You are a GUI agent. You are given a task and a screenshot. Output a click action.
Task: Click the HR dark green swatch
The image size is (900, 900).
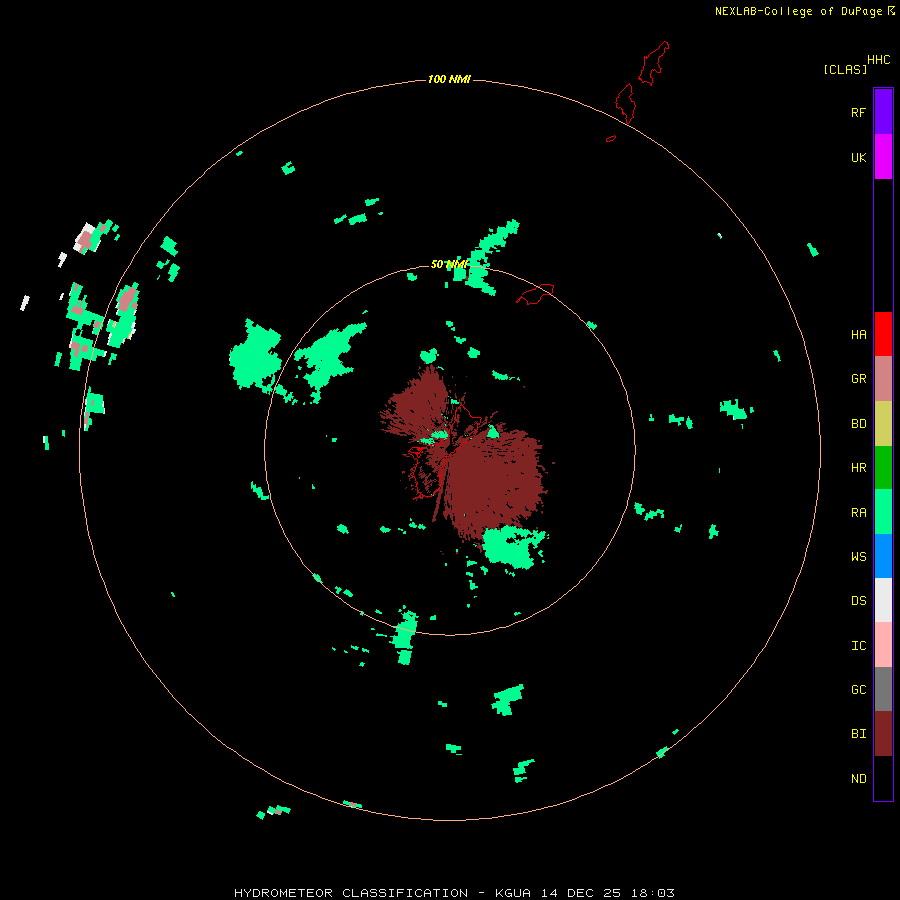coord(883,467)
